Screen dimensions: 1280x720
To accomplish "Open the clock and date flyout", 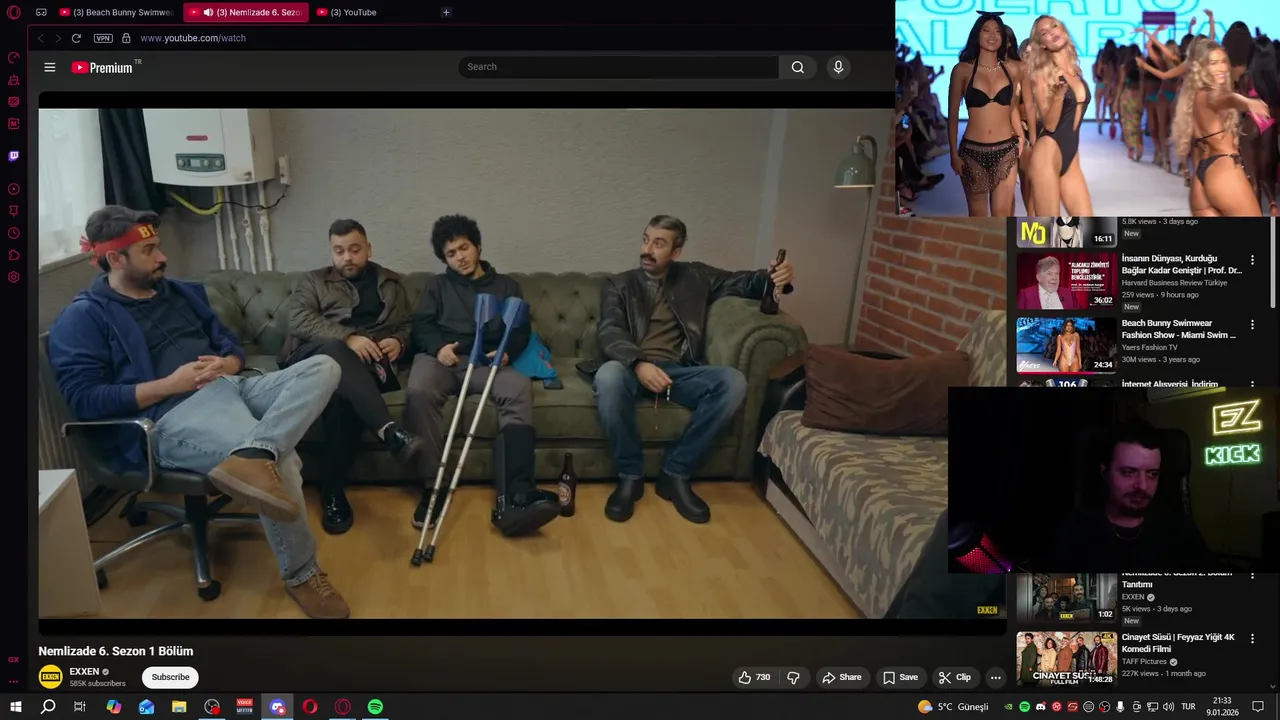I will [x=1221, y=707].
